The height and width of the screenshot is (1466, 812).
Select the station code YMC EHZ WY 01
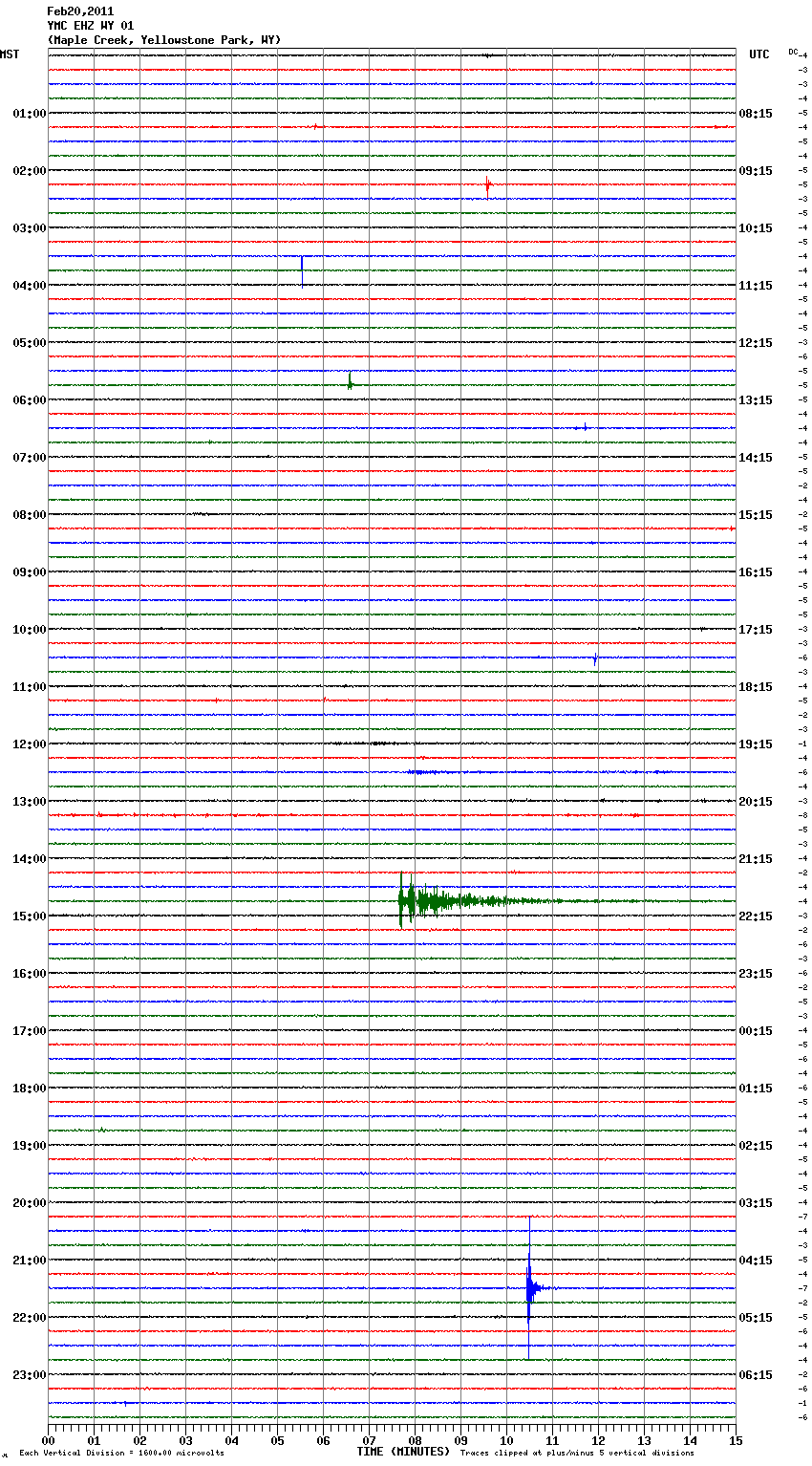[91, 26]
